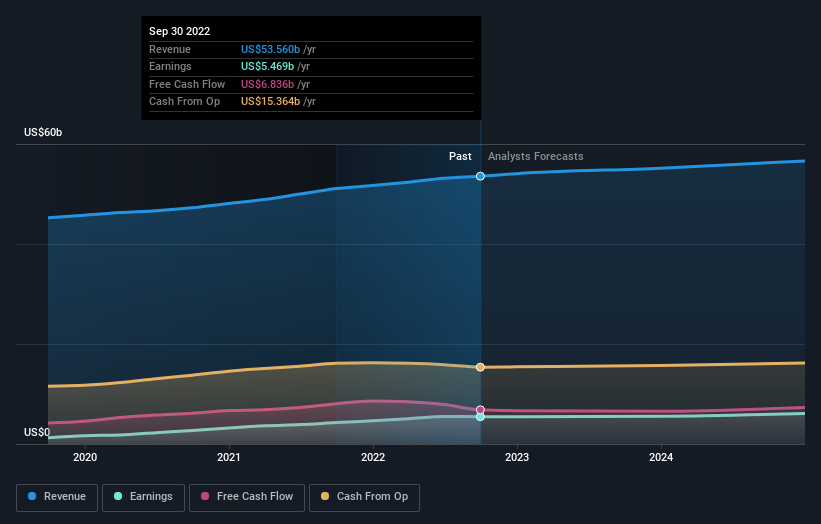
Task: Select the 2020 x-axis label
Action: [85, 457]
